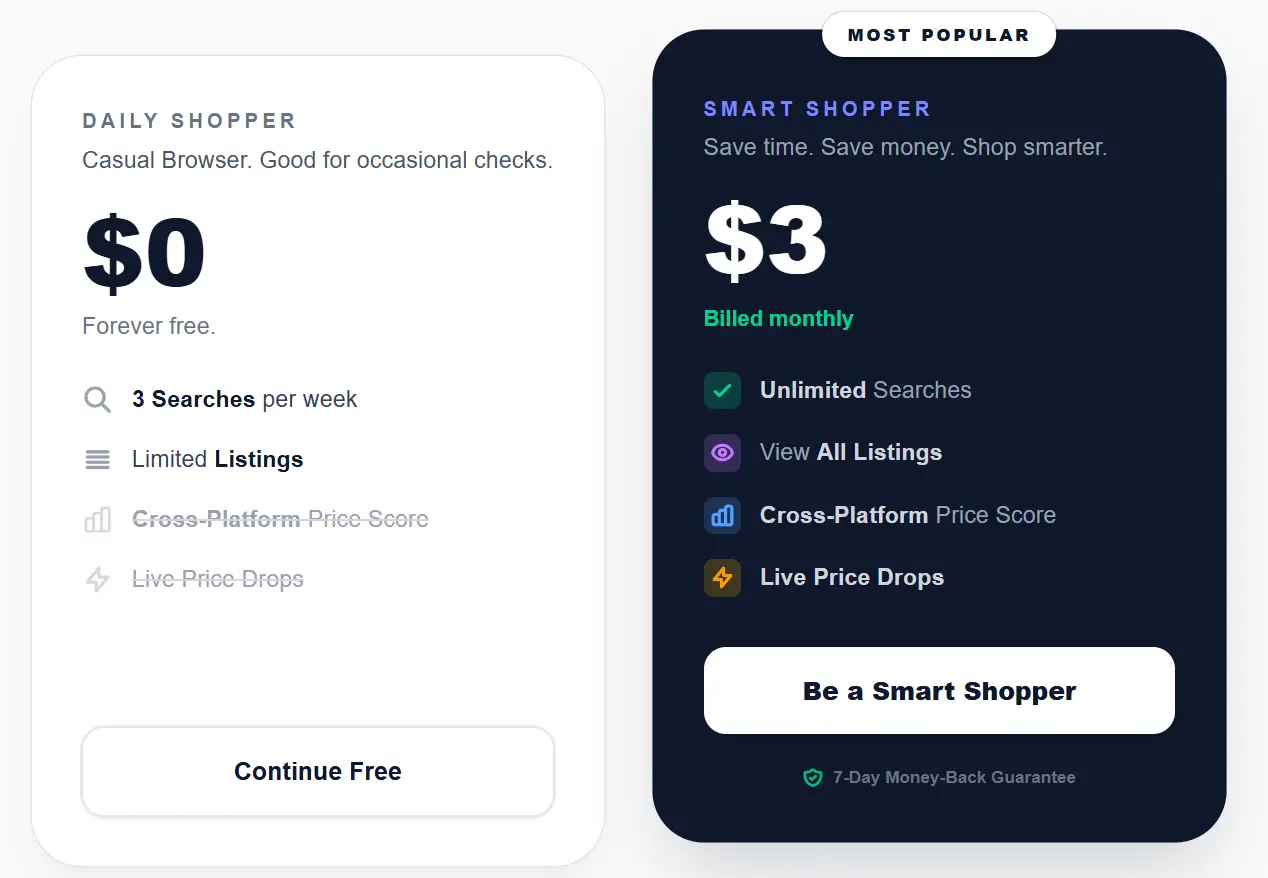The height and width of the screenshot is (878, 1268).
Task: Select the "MOST POPULAR" badge
Action: point(938,34)
